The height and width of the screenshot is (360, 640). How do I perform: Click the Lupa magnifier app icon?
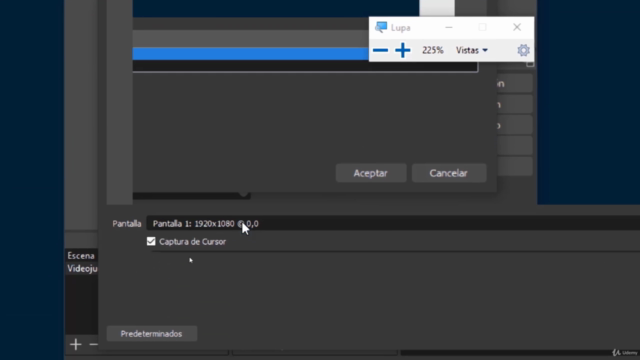[381, 27]
